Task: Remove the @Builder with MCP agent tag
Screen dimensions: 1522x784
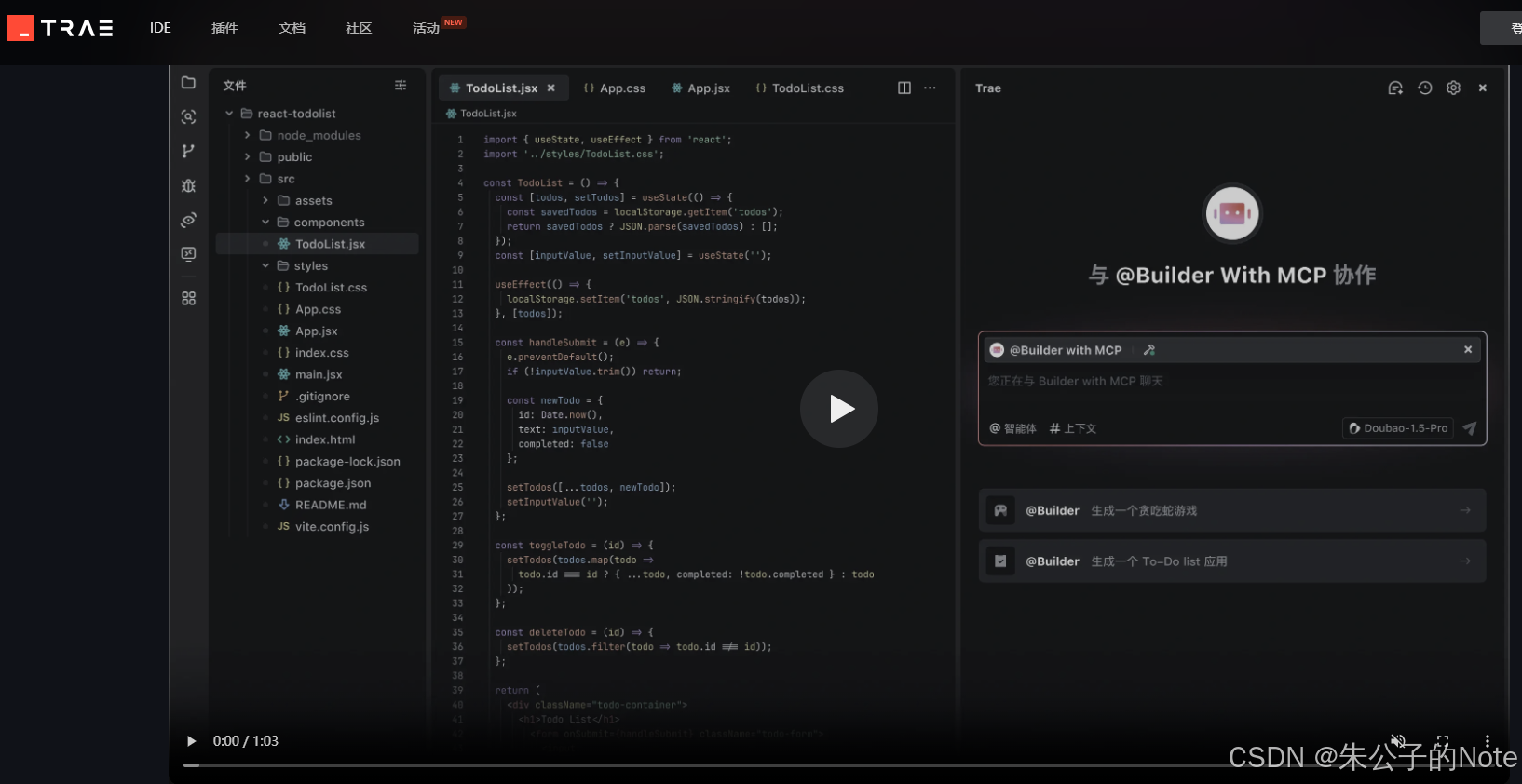Action: [x=1468, y=349]
